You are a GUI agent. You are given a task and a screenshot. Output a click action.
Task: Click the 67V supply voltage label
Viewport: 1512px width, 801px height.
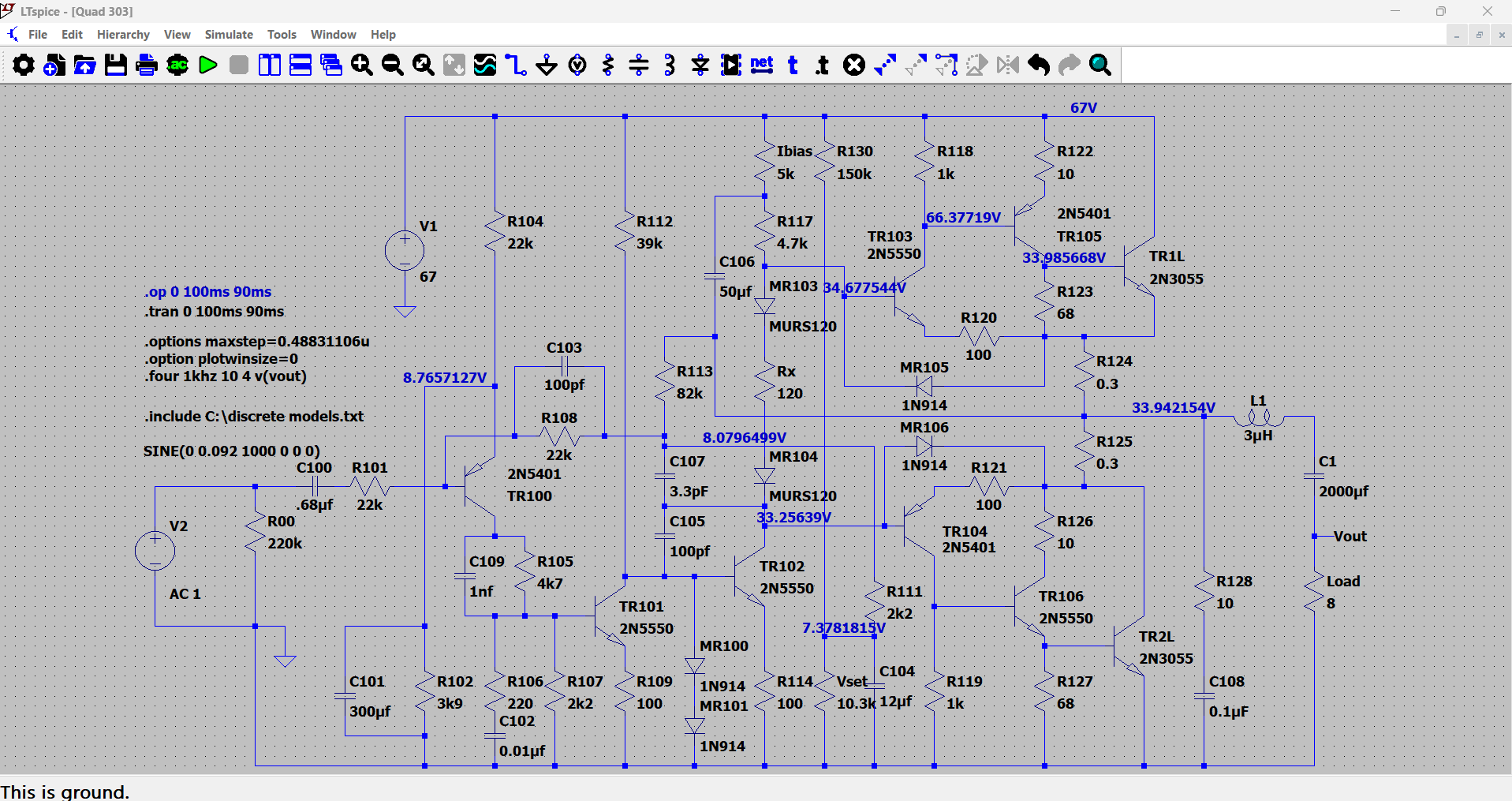tap(1084, 108)
